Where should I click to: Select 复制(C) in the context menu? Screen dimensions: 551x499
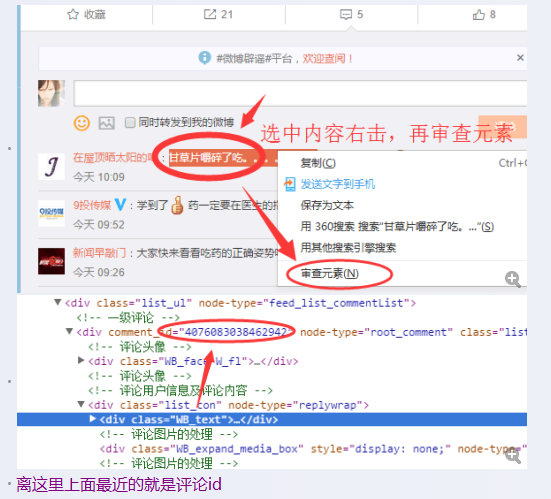(318, 163)
